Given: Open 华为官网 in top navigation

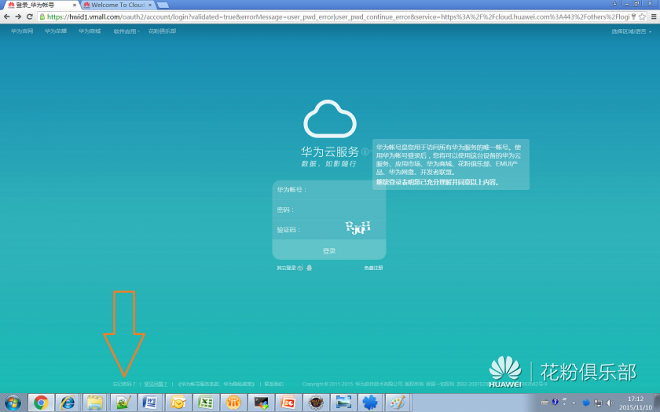Looking at the screenshot, I should (22, 31).
